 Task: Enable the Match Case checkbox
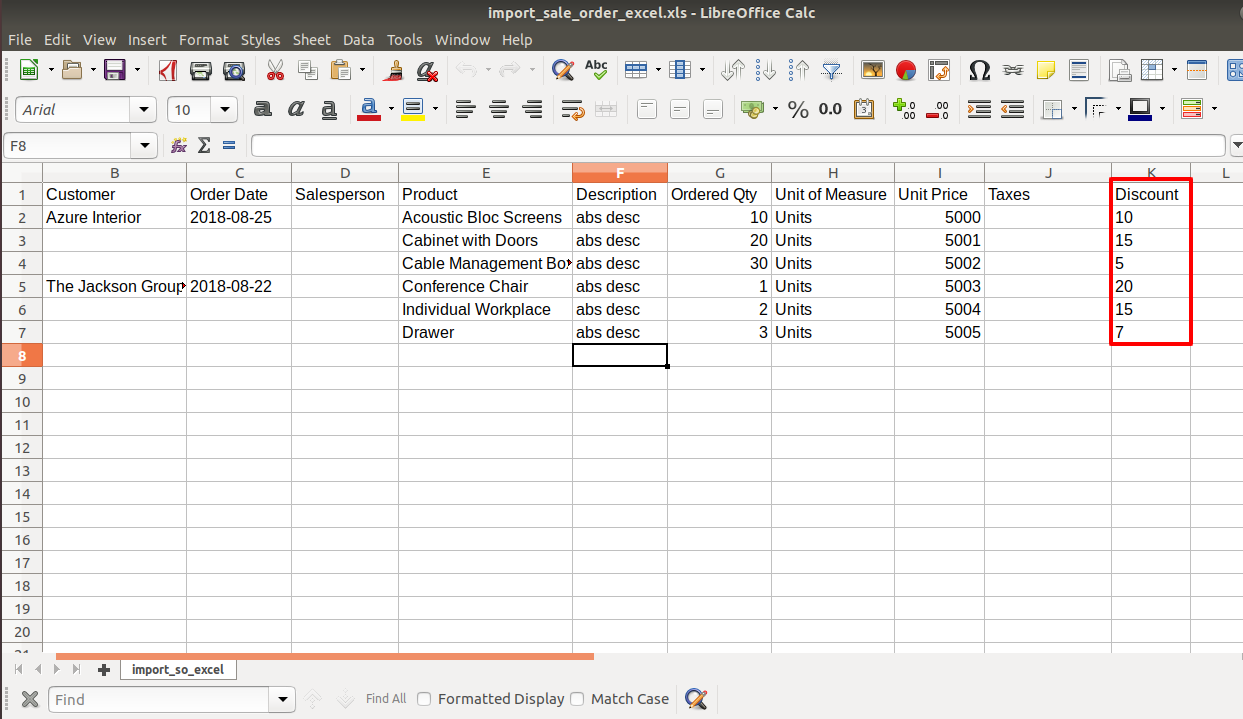[x=577, y=699]
